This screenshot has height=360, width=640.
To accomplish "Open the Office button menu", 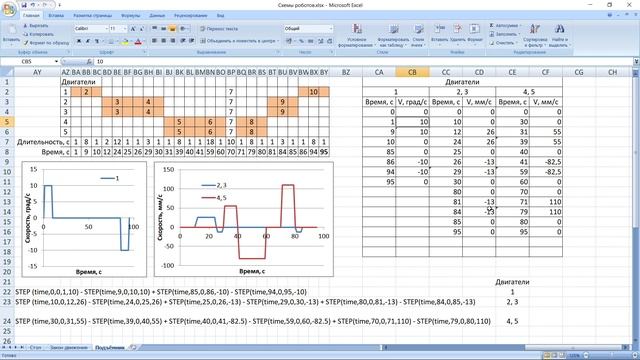I will tap(8, 8).
